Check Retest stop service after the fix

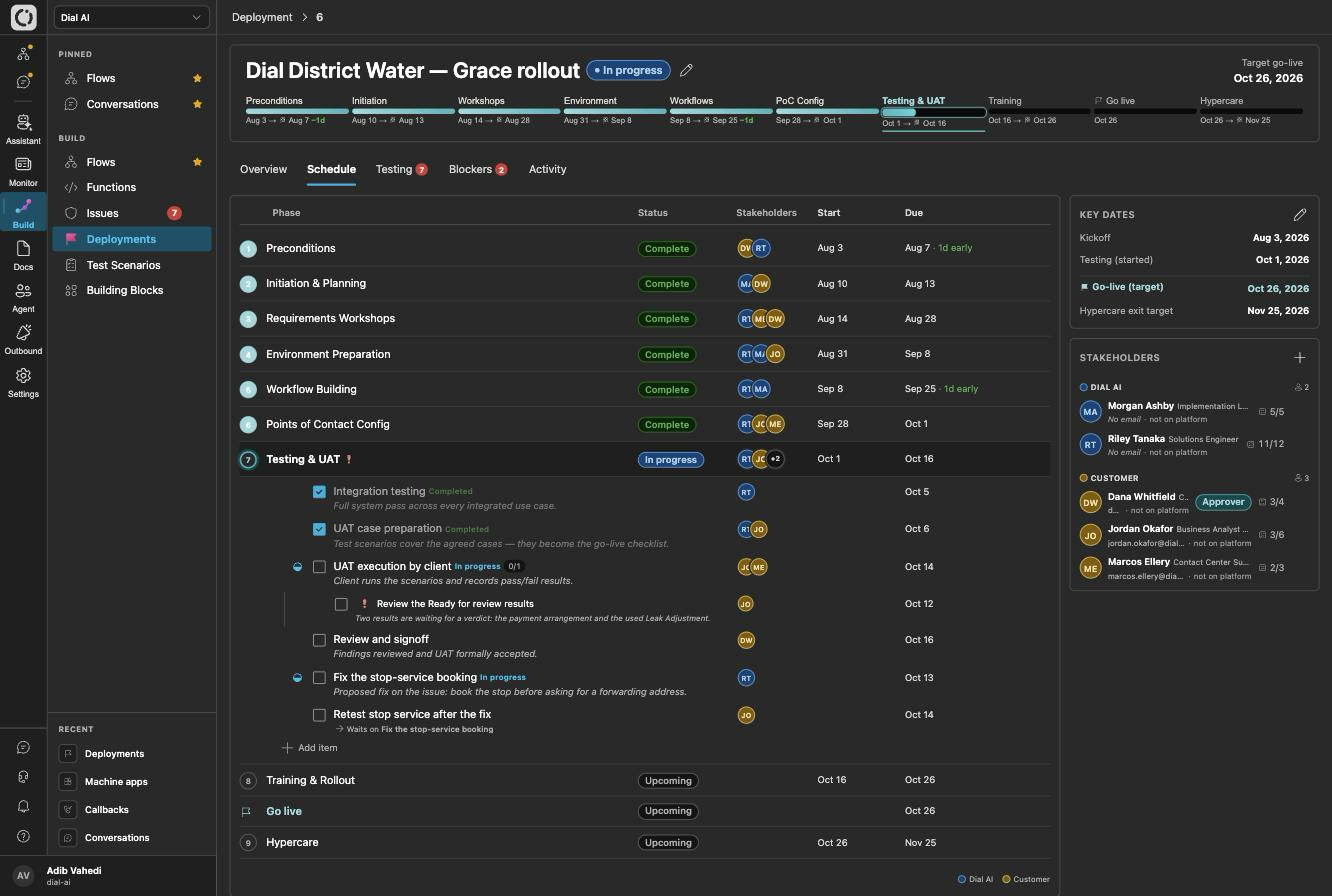tap(319, 715)
